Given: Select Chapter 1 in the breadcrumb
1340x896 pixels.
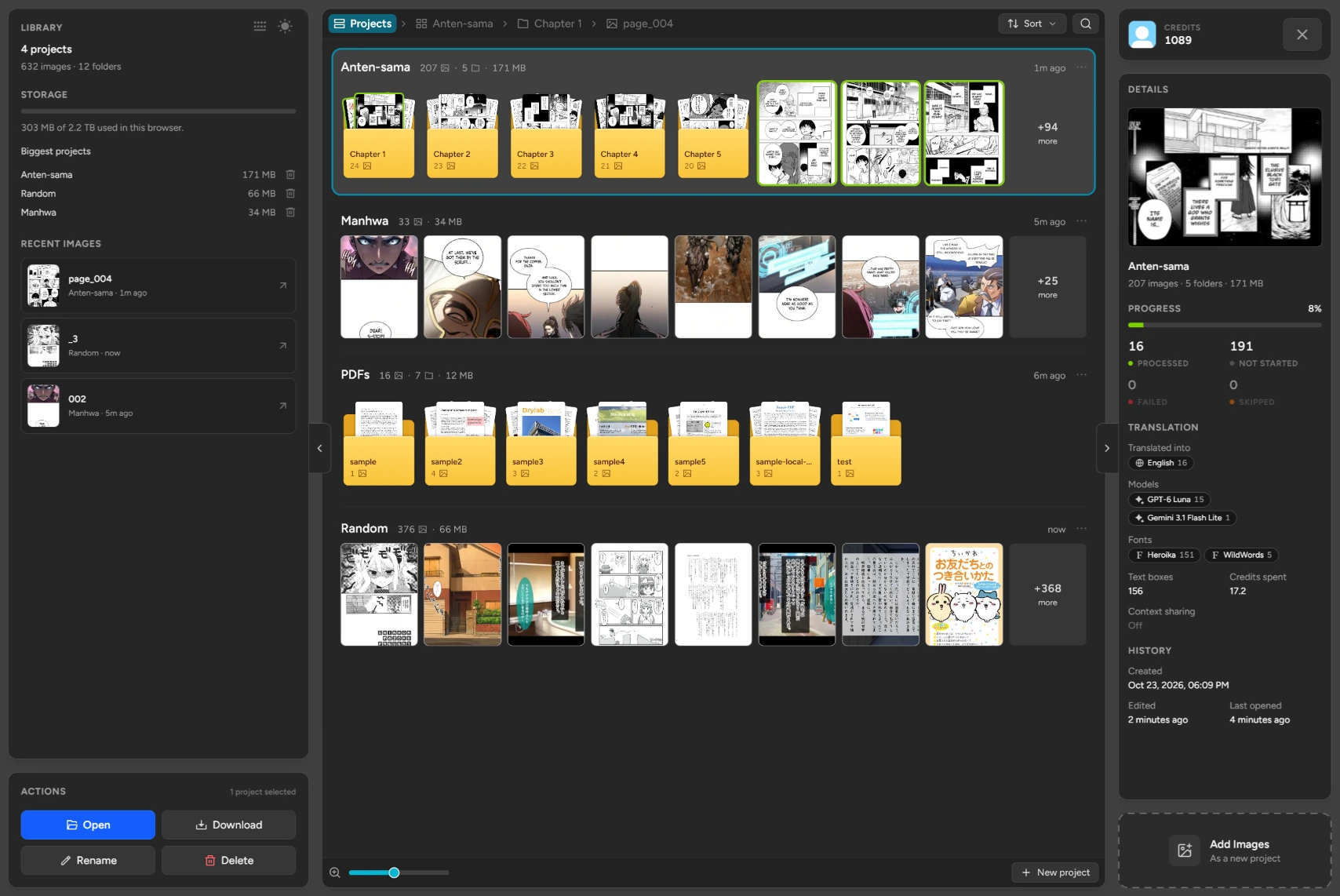Looking at the screenshot, I should pos(550,24).
